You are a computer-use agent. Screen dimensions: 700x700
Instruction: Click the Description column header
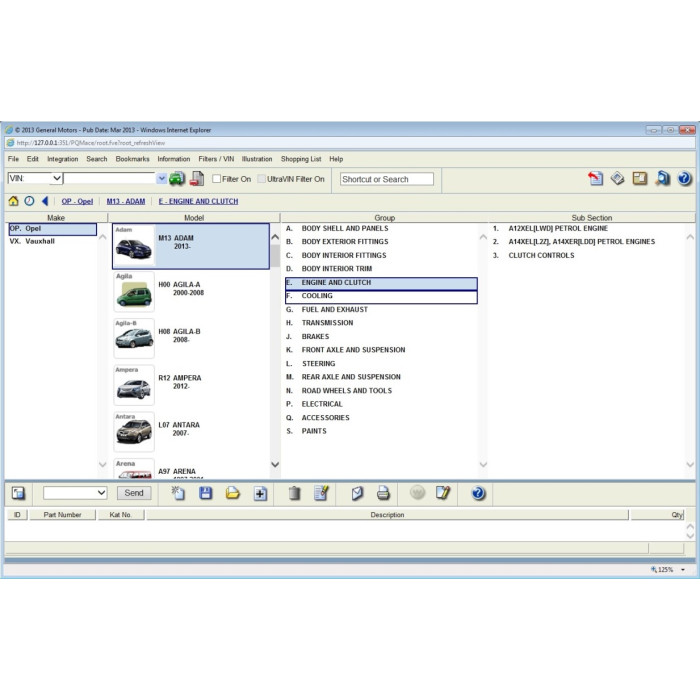387,515
